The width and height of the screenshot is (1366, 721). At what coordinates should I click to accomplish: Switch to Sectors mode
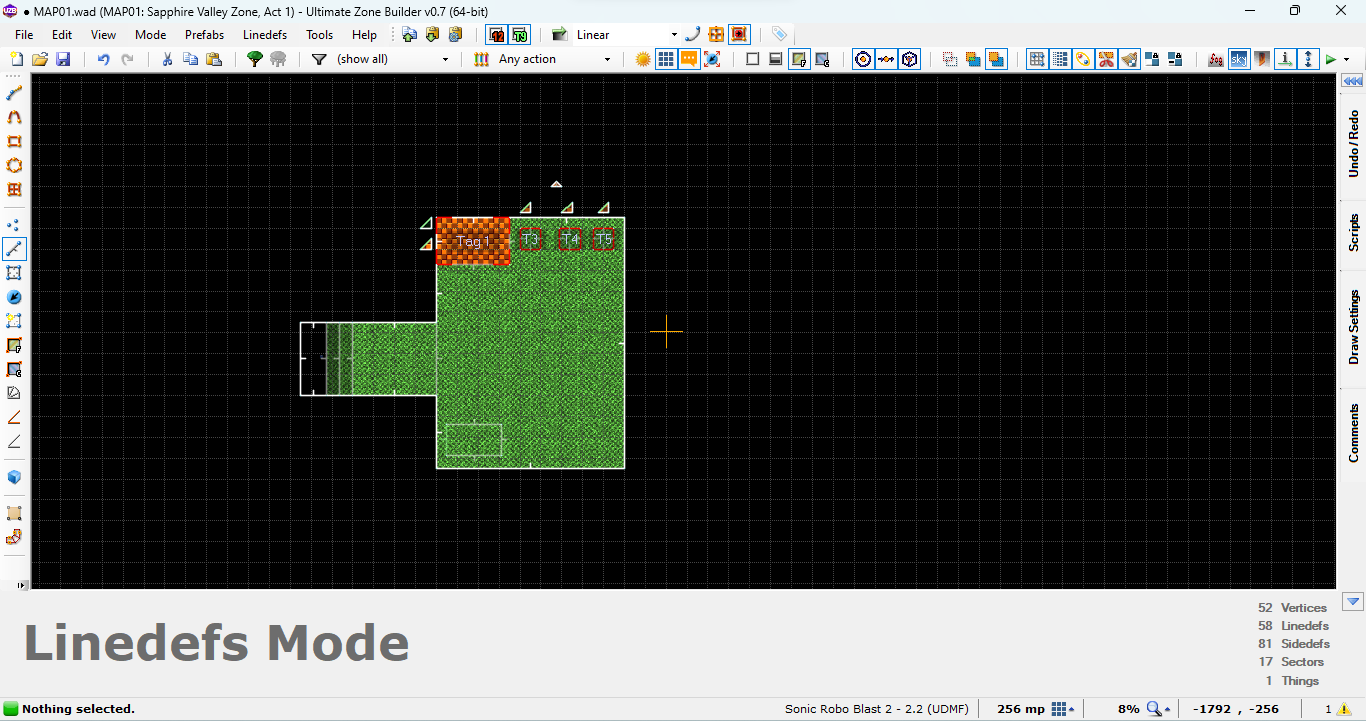[x=14, y=273]
